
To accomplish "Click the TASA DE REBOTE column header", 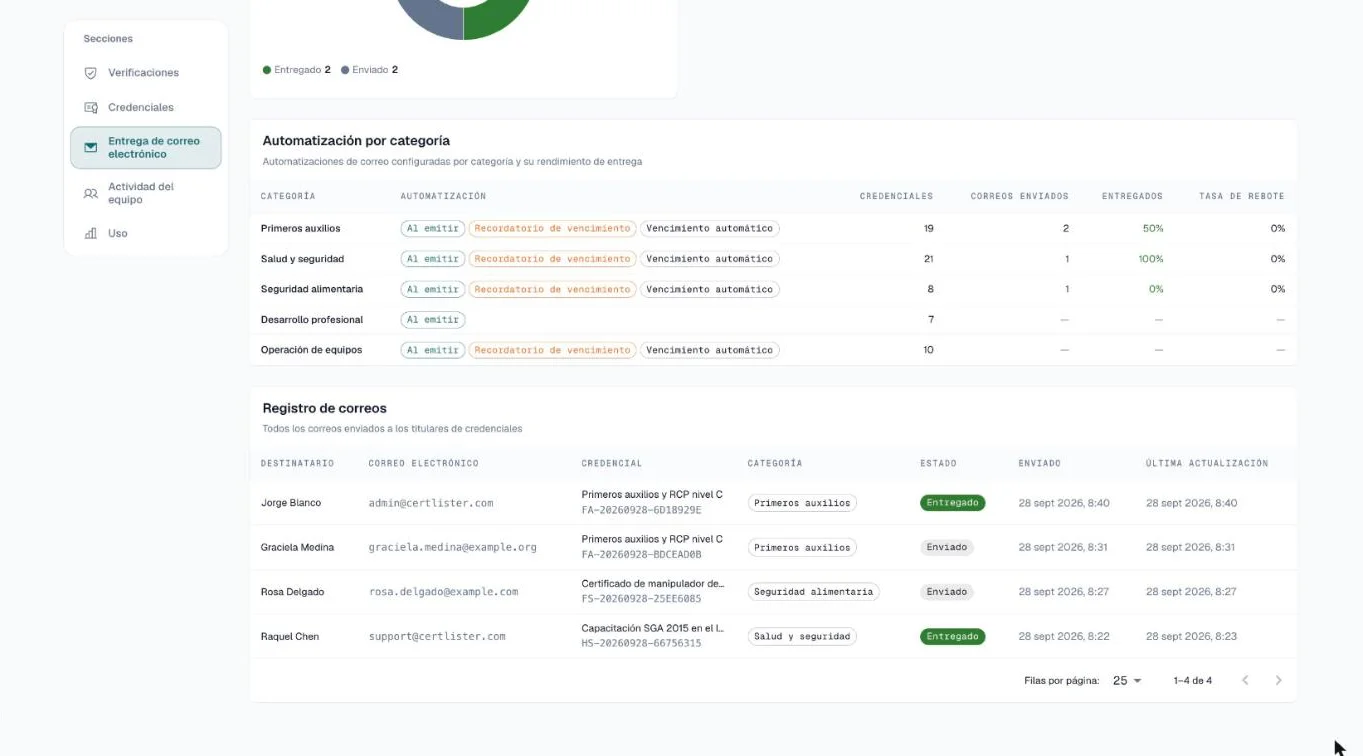I will point(1242,196).
